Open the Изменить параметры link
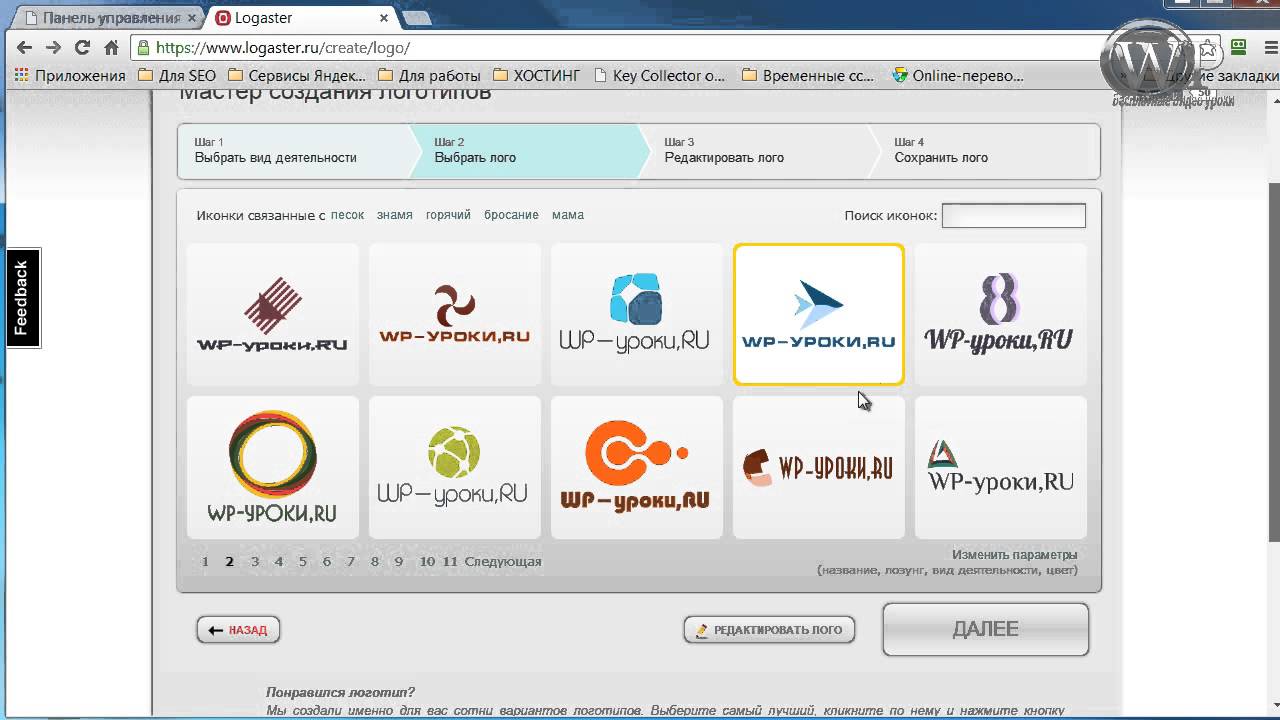The height and width of the screenshot is (720, 1280). tap(1015, 555)
